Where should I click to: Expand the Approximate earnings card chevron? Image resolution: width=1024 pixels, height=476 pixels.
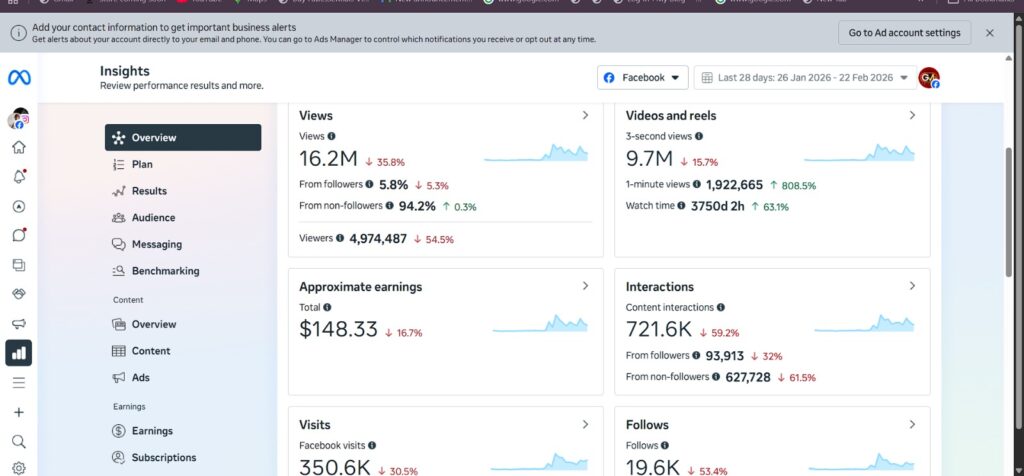tap(585, 286)
